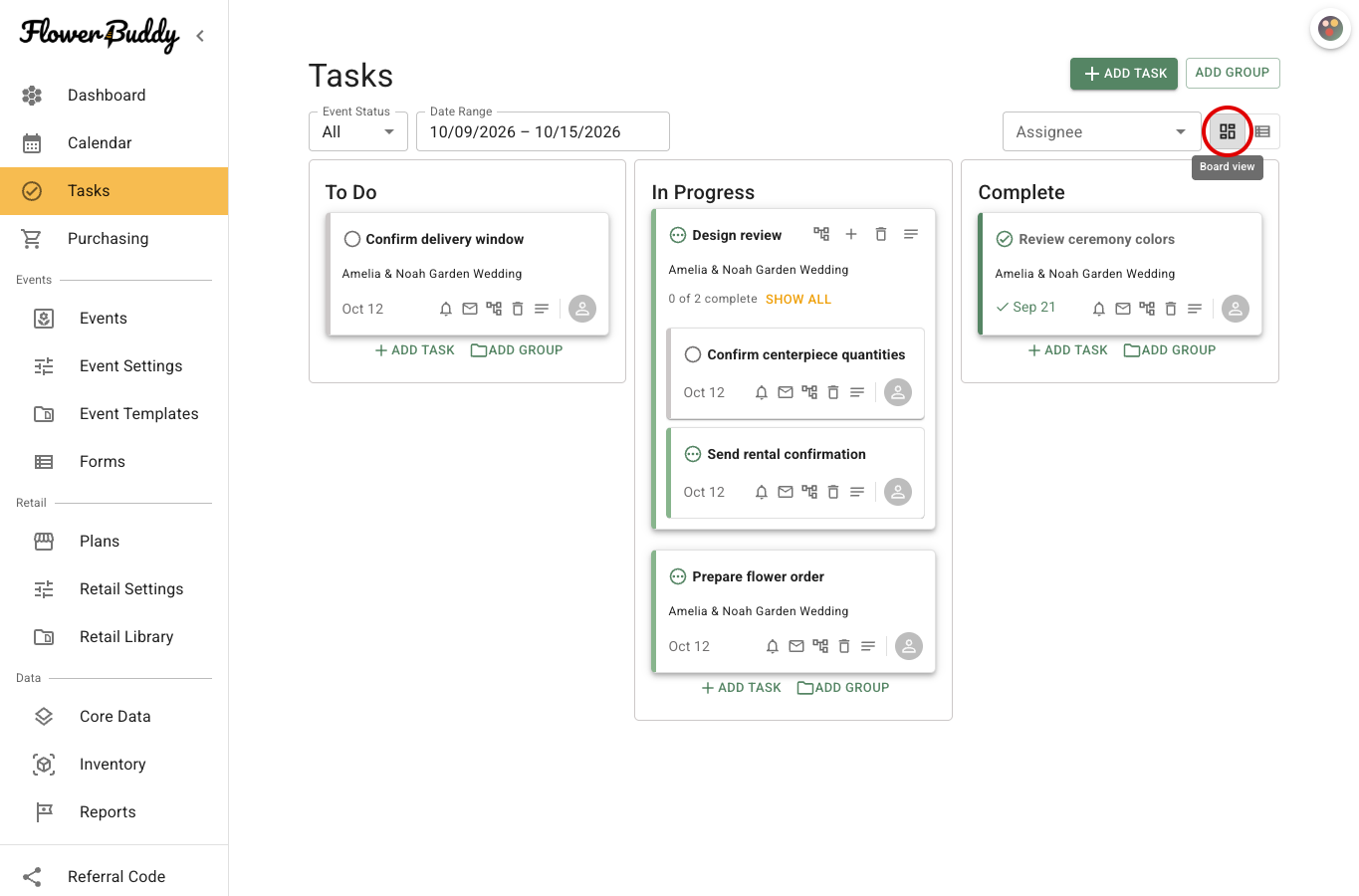Screen dimensions: 1359x896
Task: Switch to list view icon
Action: tap(1262, 131)
